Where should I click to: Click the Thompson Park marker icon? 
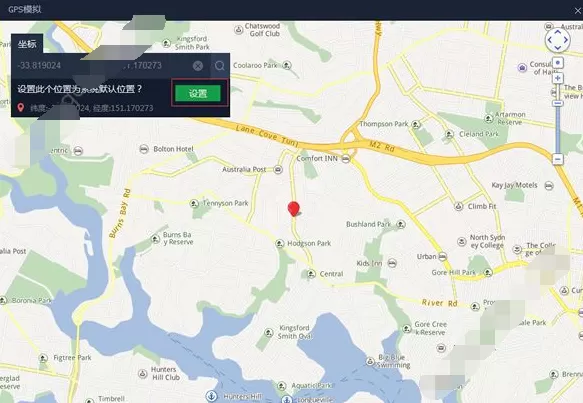(x=416, y=124)
